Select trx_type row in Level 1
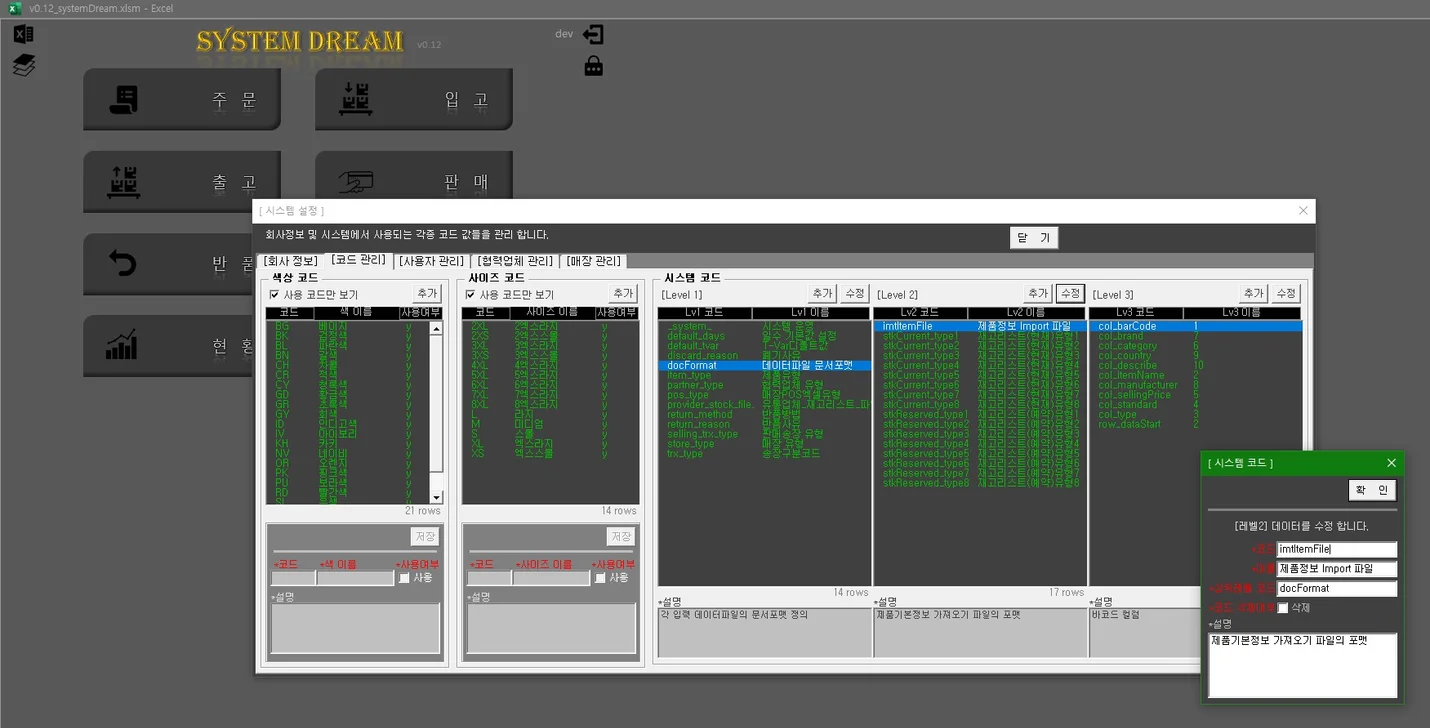1430x728 pixels. [x=765, y=453]
